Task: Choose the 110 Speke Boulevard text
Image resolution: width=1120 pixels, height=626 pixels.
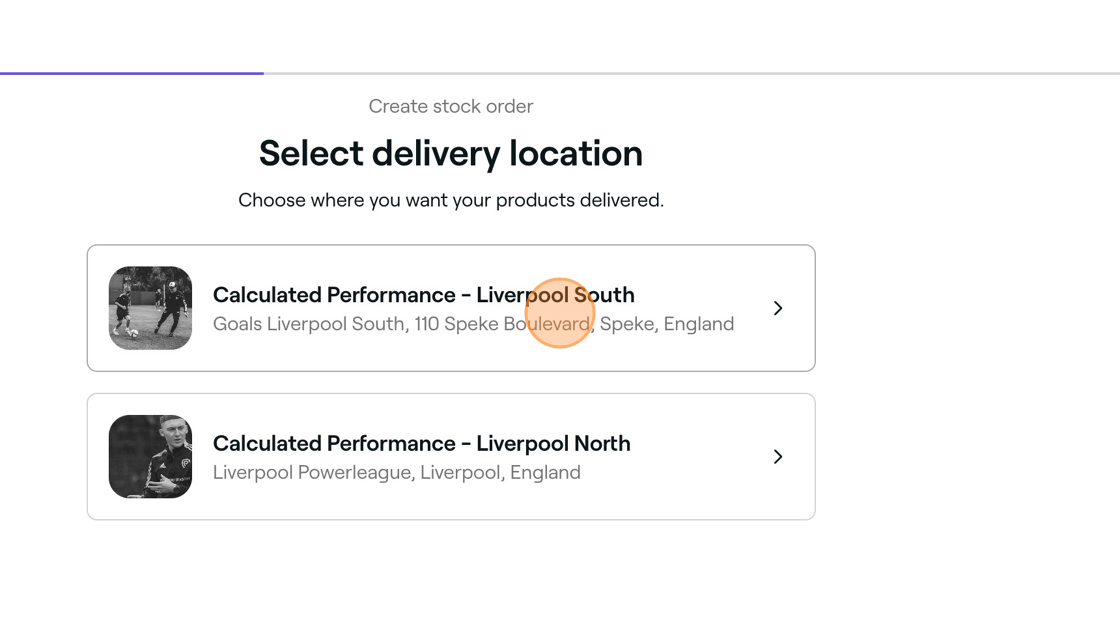Action: pyautogui.click(x=502, y=324)
